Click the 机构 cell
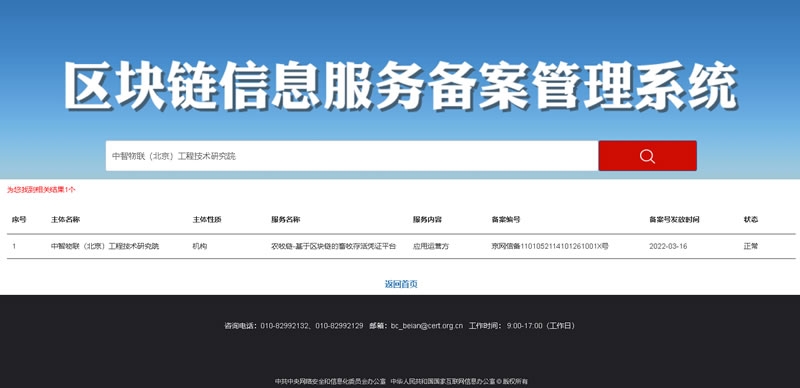The image size is (800, 388). click(x=199, y=246)
